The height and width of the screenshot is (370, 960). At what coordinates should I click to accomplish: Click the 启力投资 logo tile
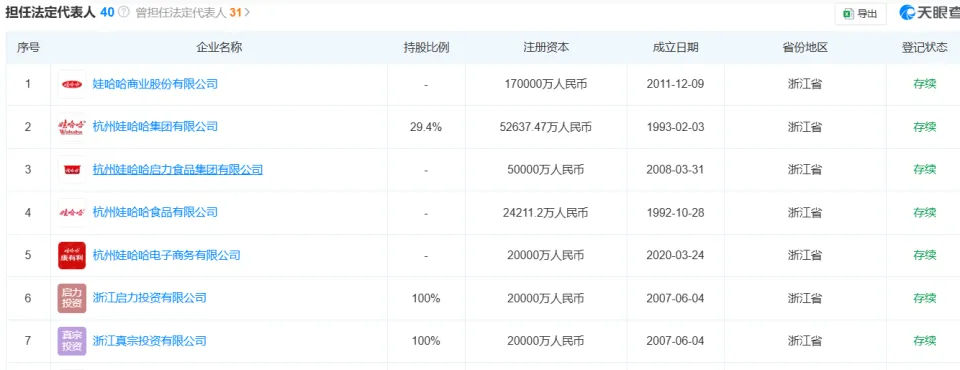[72, 298]
